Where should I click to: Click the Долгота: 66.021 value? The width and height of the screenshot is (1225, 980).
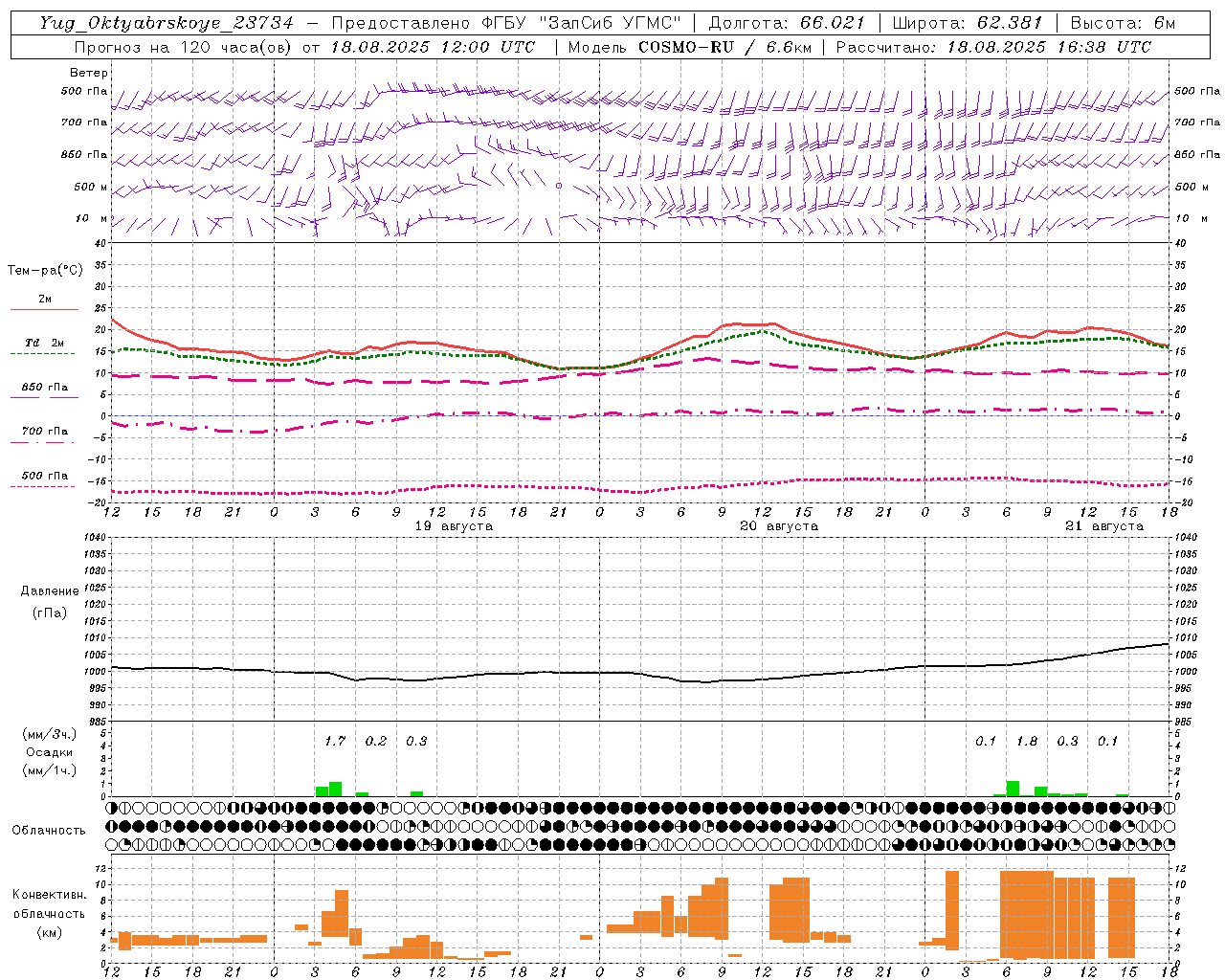click(787, 23)
